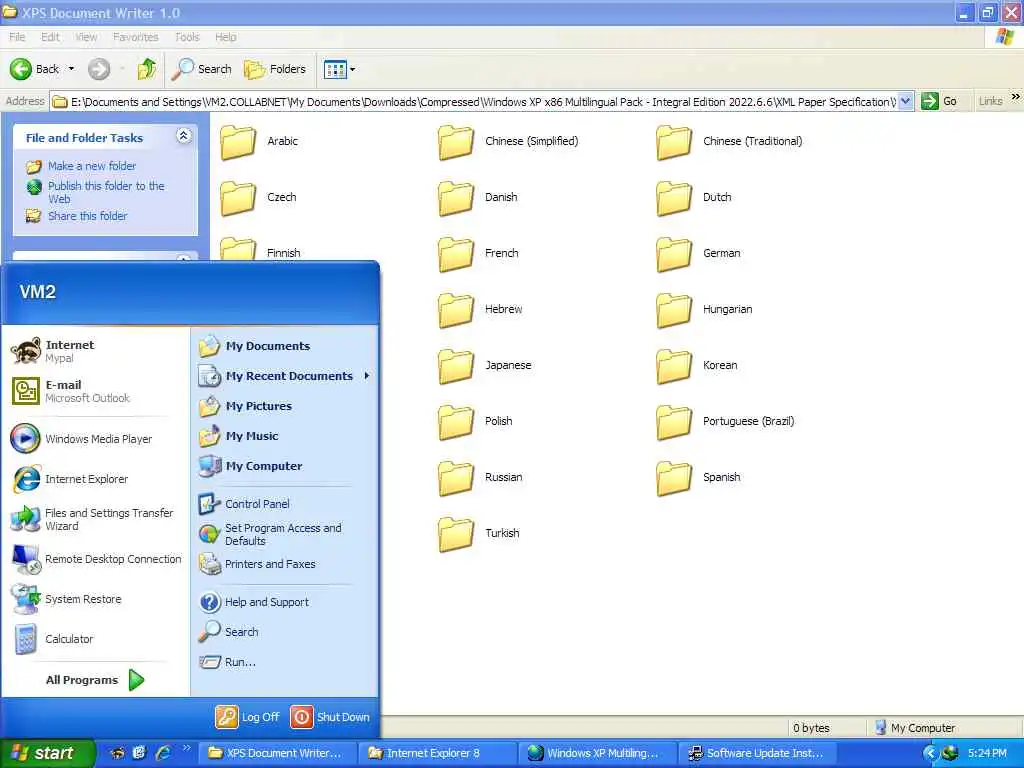Open My Documents from Start menu
The height and width of the screenshot is (768, 1024).
(x=285, y=346)
